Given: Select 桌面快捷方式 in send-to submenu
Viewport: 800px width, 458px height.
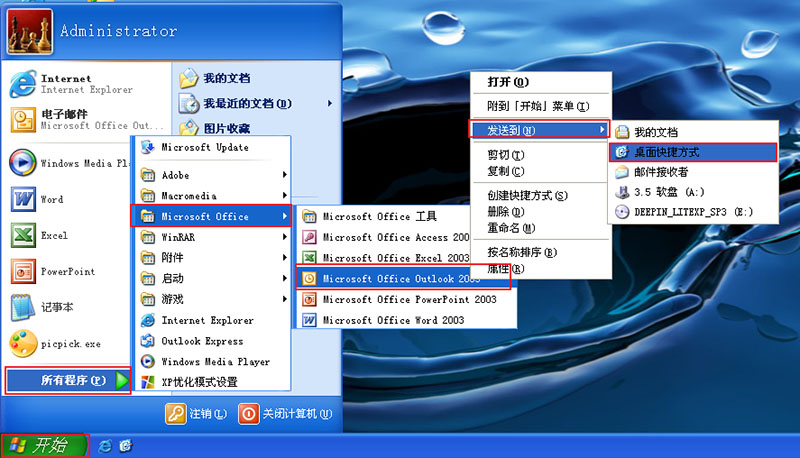Looking at the screenshot, I should point(693,152).
